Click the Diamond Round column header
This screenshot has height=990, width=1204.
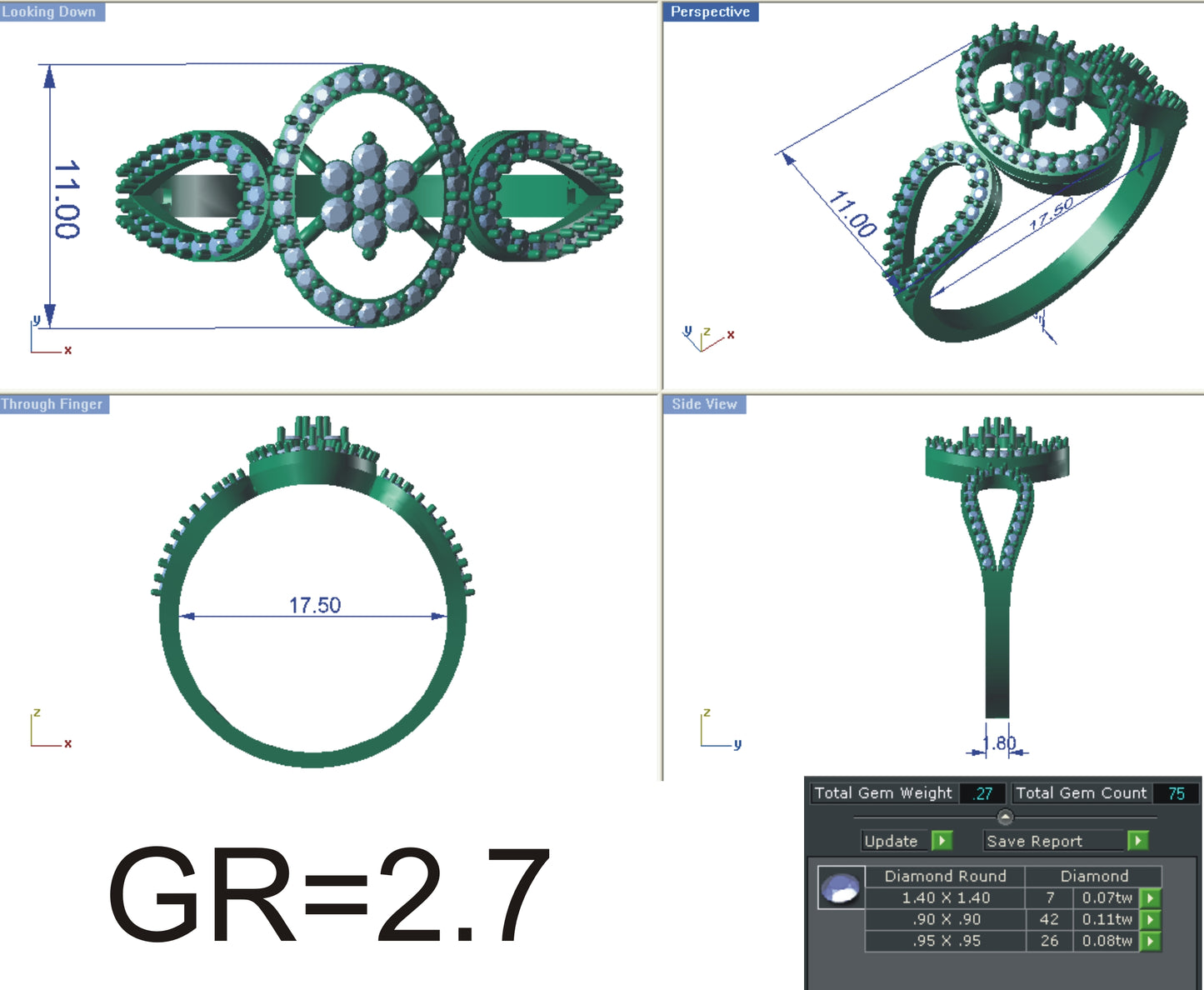click(x=945, y=876)
